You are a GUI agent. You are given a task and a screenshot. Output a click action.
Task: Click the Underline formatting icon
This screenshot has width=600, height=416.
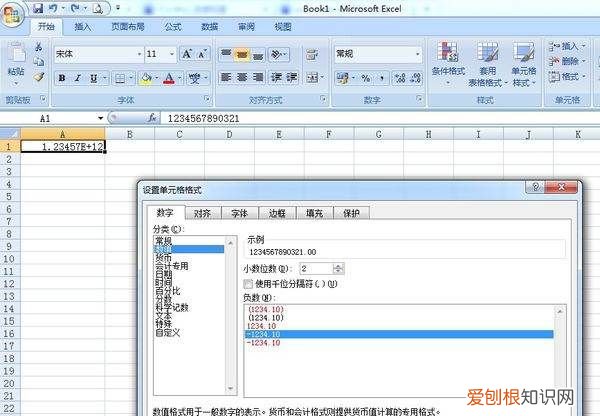point(93,78)
